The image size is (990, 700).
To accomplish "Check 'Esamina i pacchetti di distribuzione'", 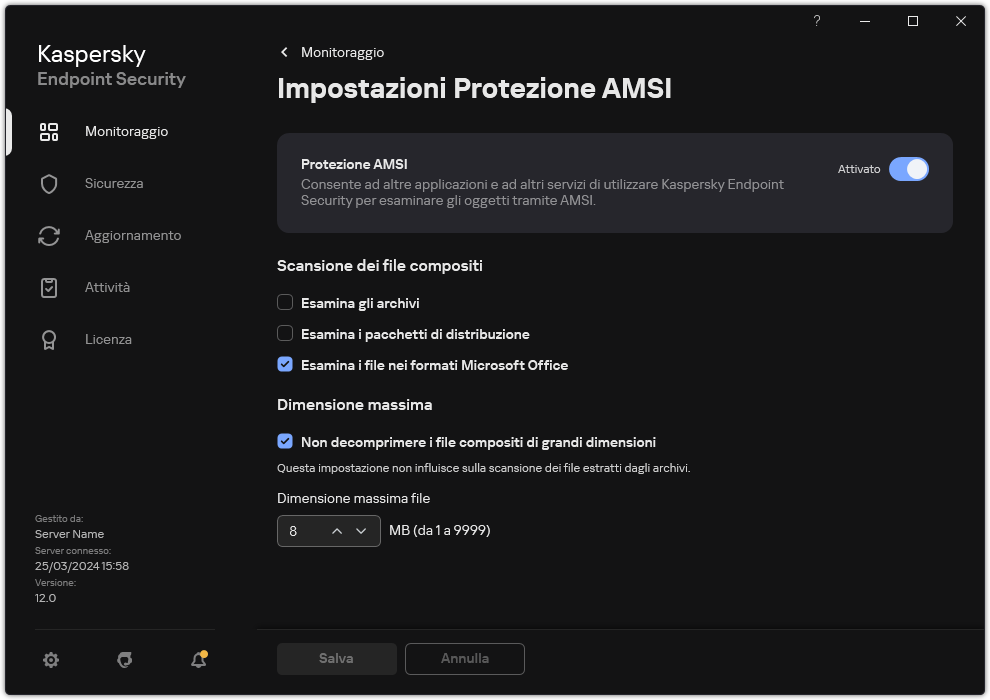I will pos(285,333).
